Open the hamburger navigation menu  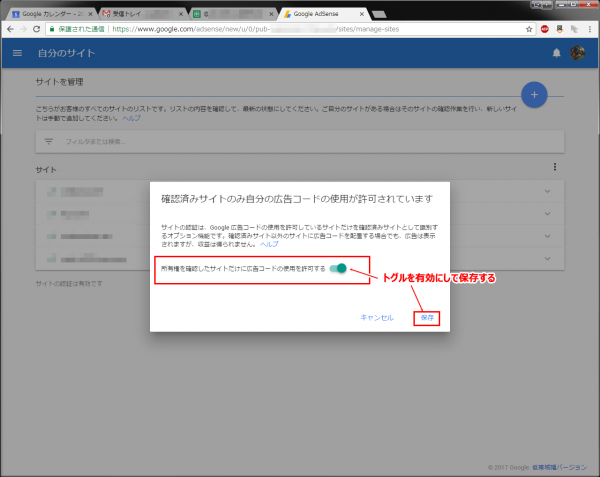click(18, 52)
